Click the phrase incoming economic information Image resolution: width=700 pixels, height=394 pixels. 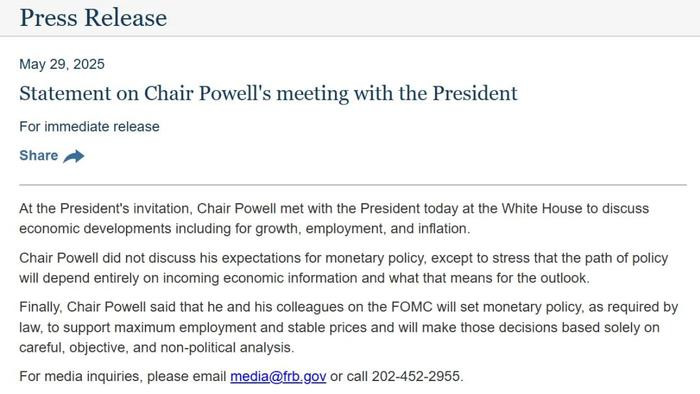pos(260,278)
